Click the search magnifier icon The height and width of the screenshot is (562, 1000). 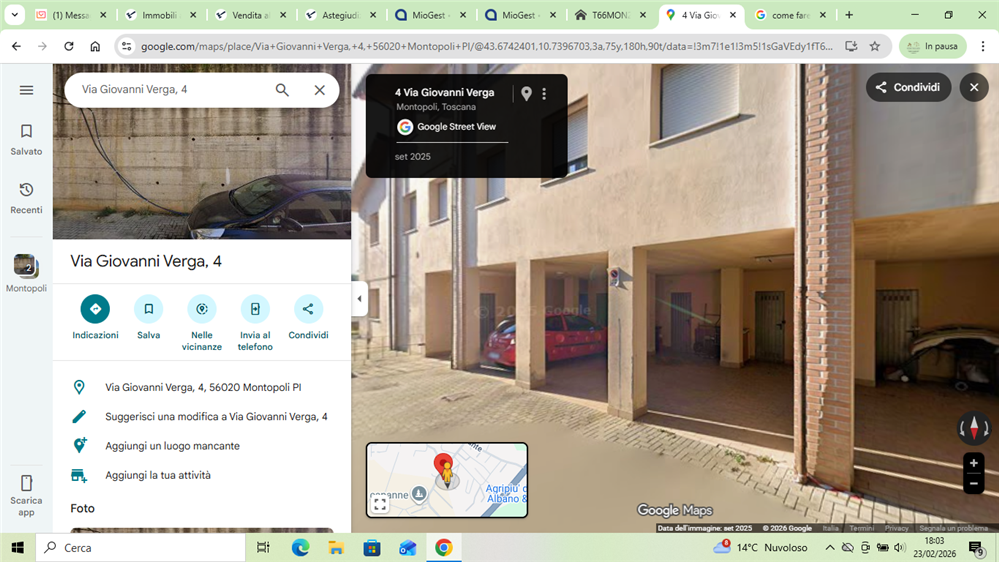[282, 90]
